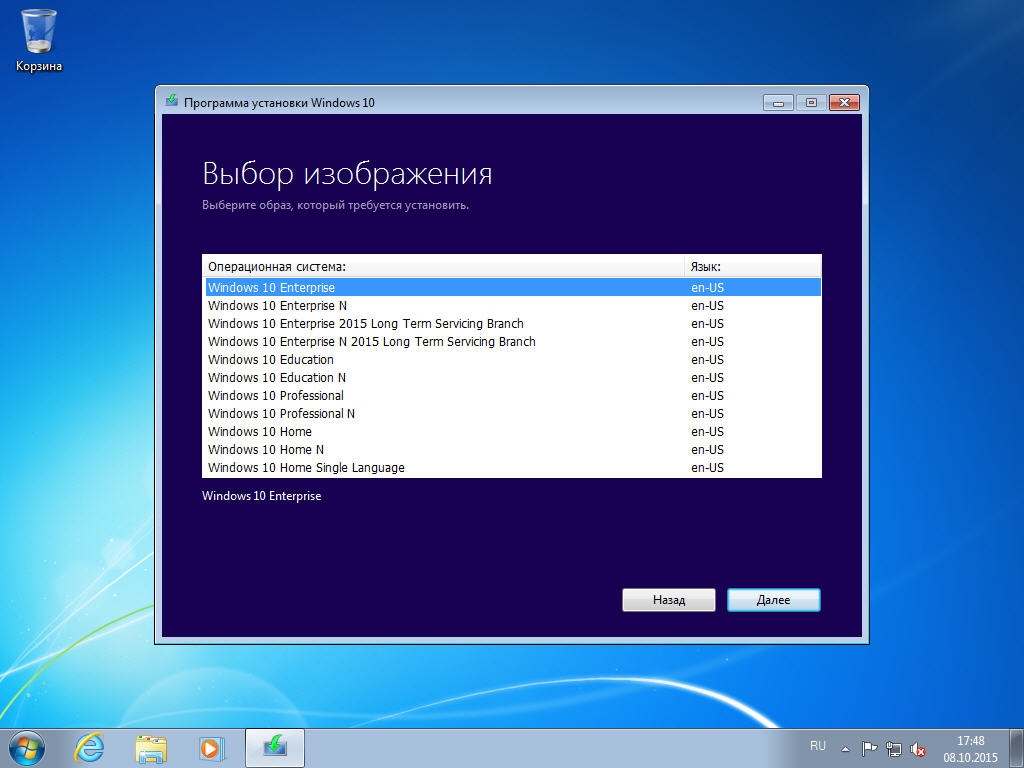Viewport: 1024px width, 768px height.
Task: Click the Язык column header
Action: pos(753,266)
